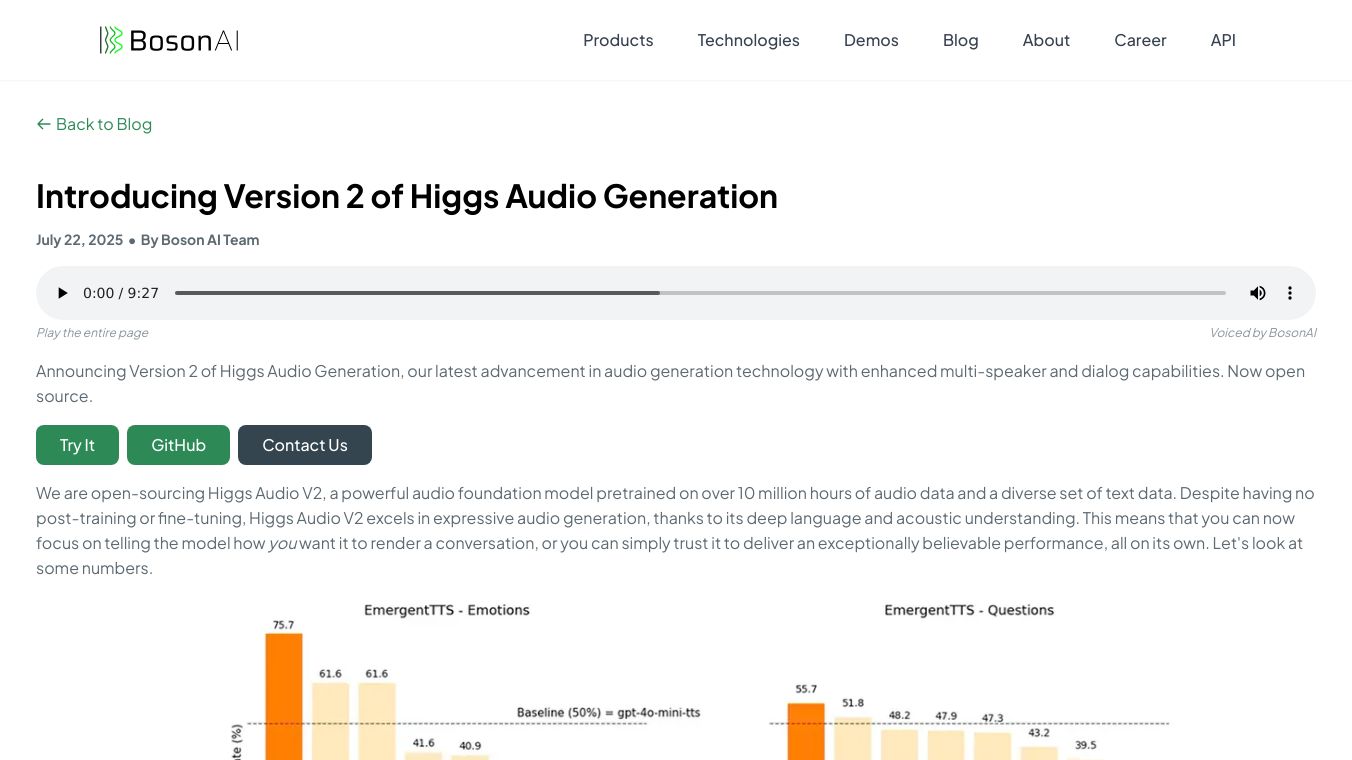Image resolution: width=1352 pixels, height=760 pixels.
Task: Go to the Demos page
Action: tap(871, 40)
